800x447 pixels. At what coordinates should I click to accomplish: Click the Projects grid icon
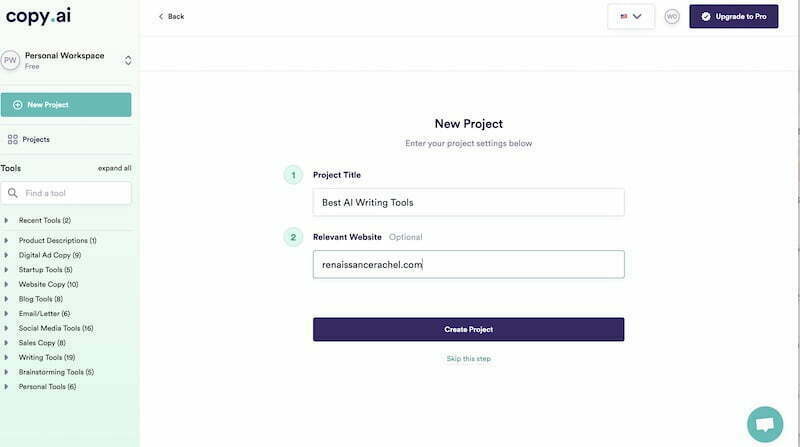pyautogui.click(x=13, y=139)
